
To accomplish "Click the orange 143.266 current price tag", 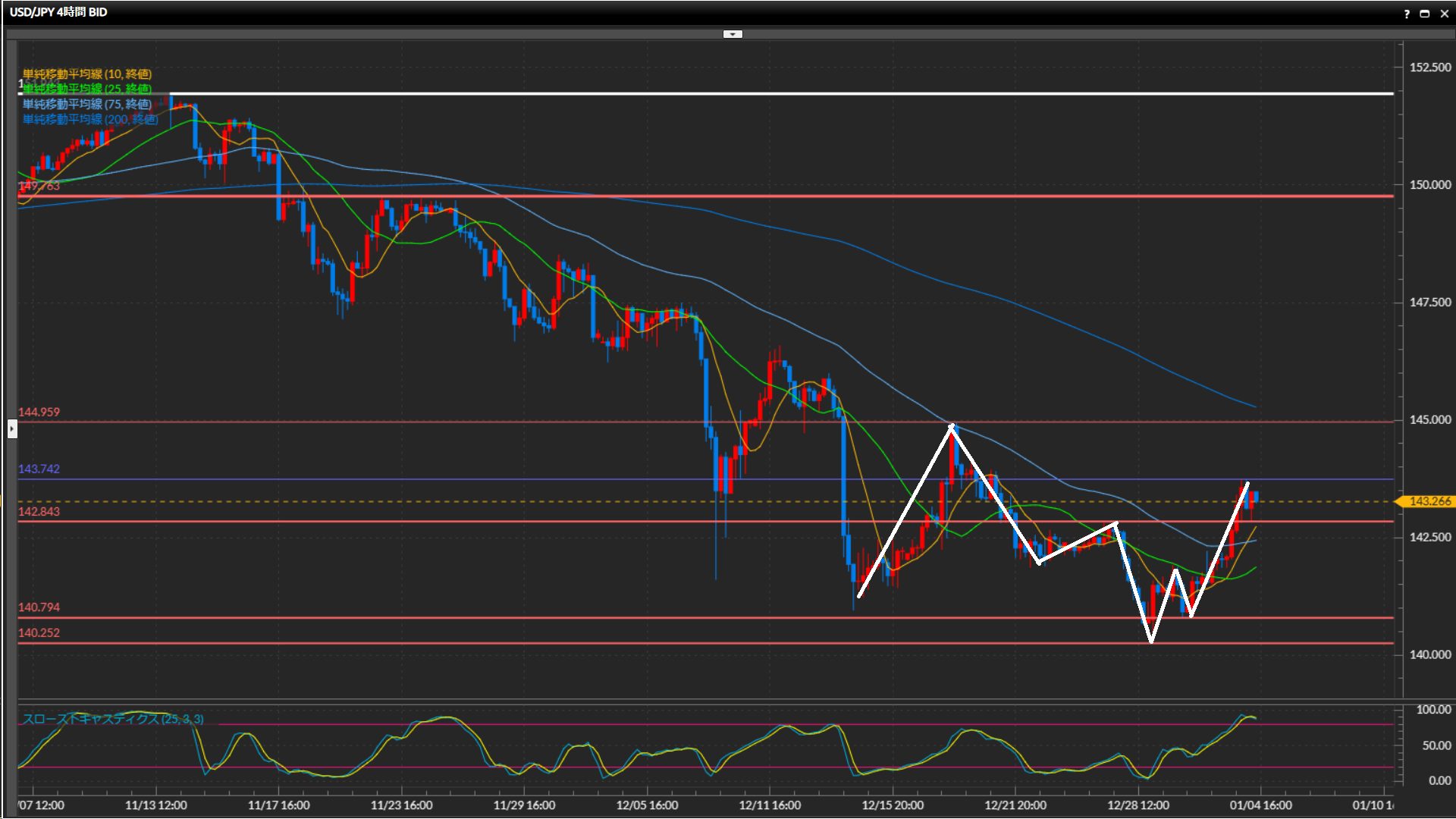I will point(1429,501).
